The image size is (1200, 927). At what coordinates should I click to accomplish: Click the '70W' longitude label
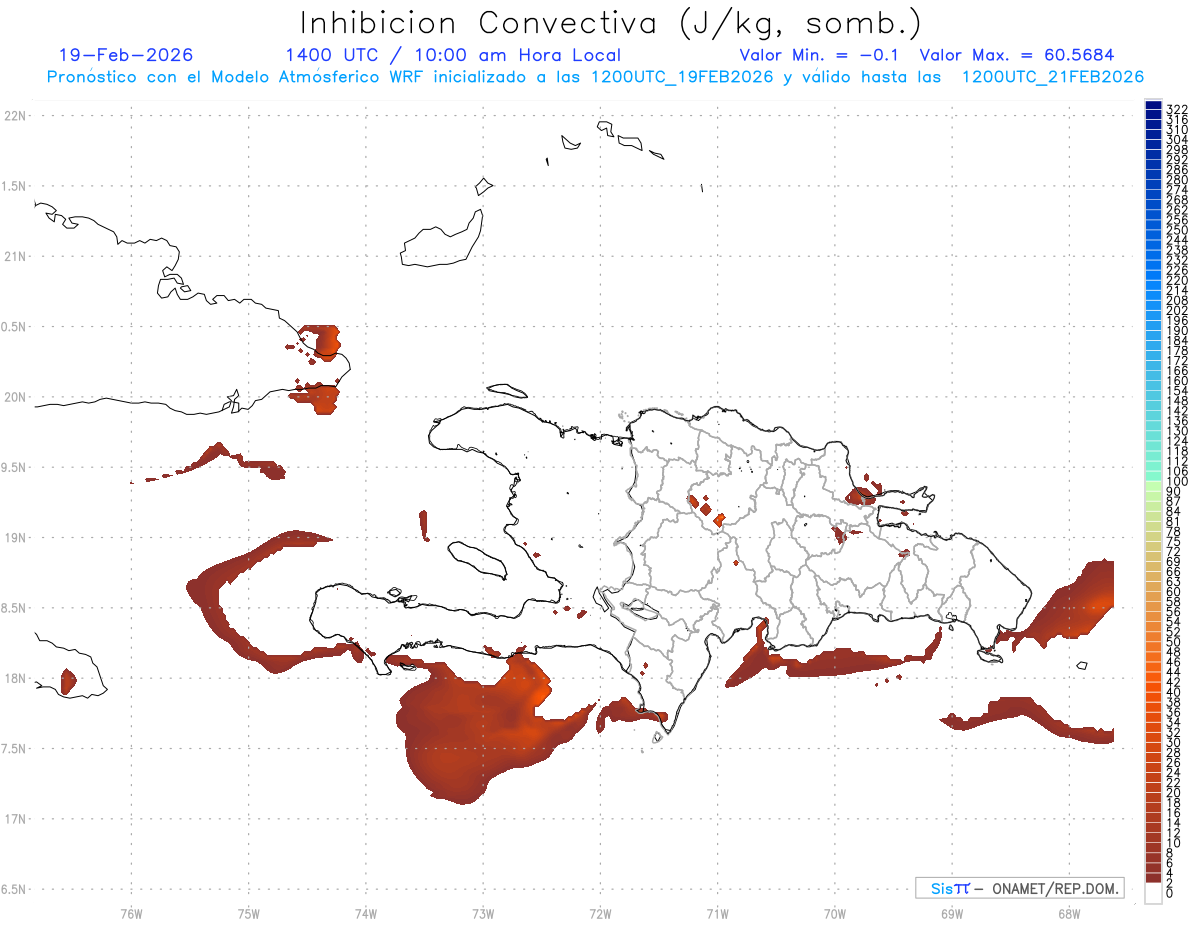pos(834,912)
